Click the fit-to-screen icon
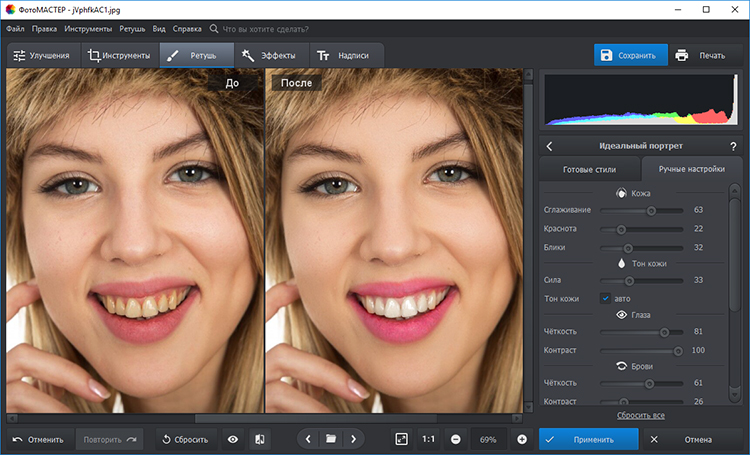 click(x=401, y=439)
